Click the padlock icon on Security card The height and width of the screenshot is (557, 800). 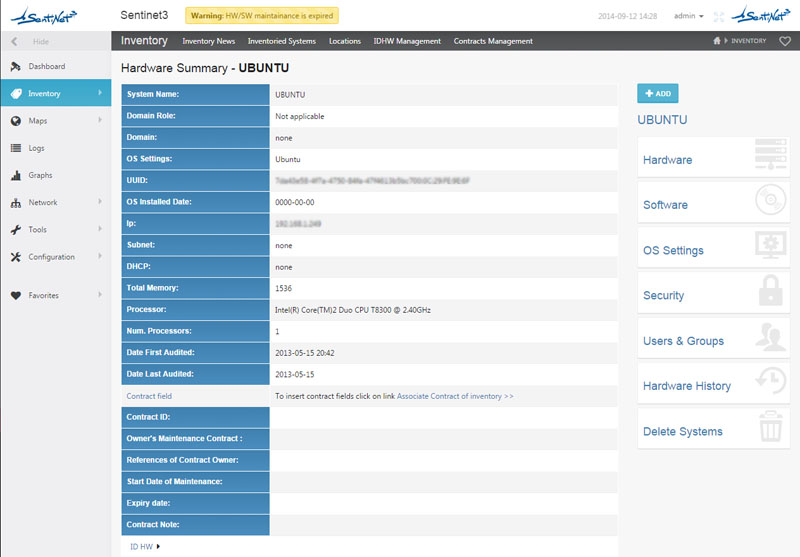click(770, 290)
